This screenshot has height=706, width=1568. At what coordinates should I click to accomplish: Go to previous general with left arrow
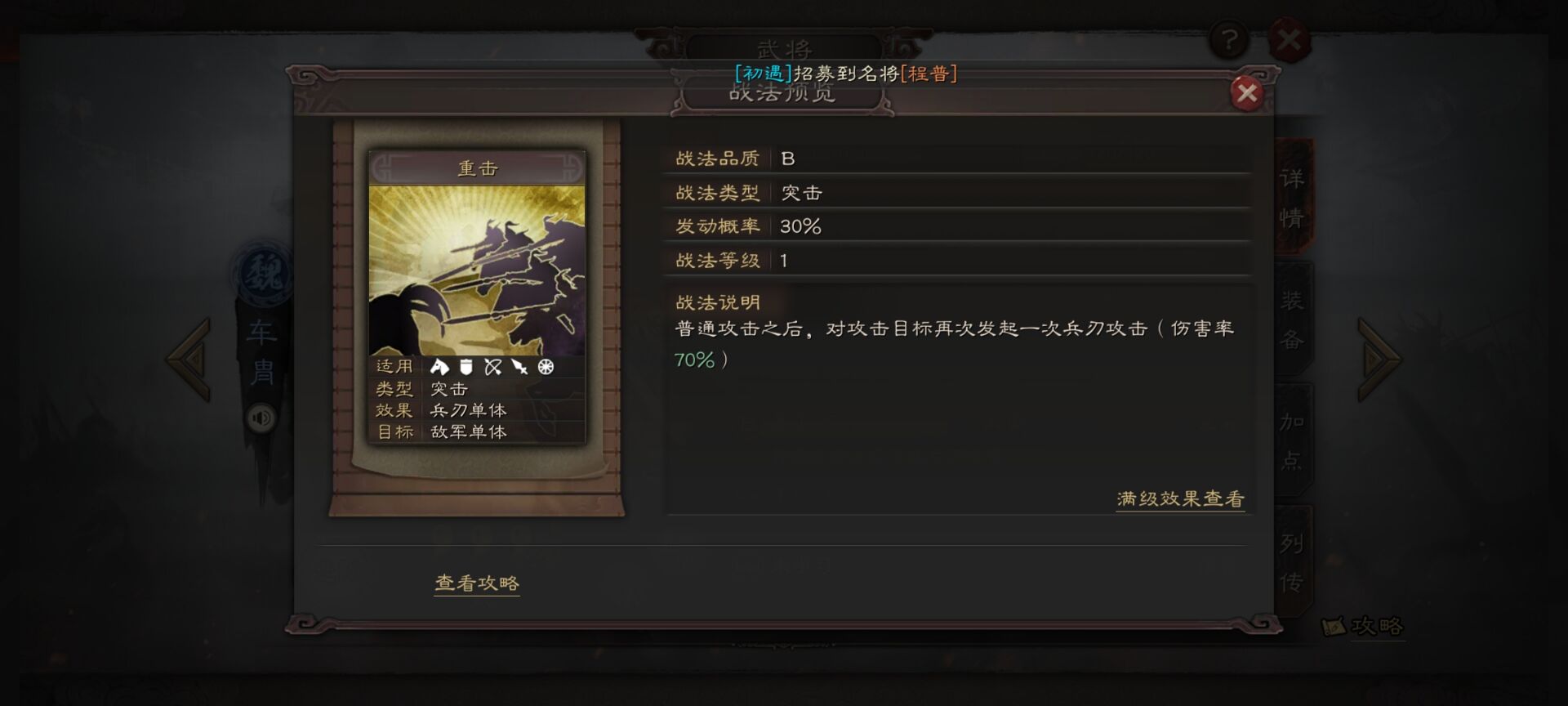[189, 359]
